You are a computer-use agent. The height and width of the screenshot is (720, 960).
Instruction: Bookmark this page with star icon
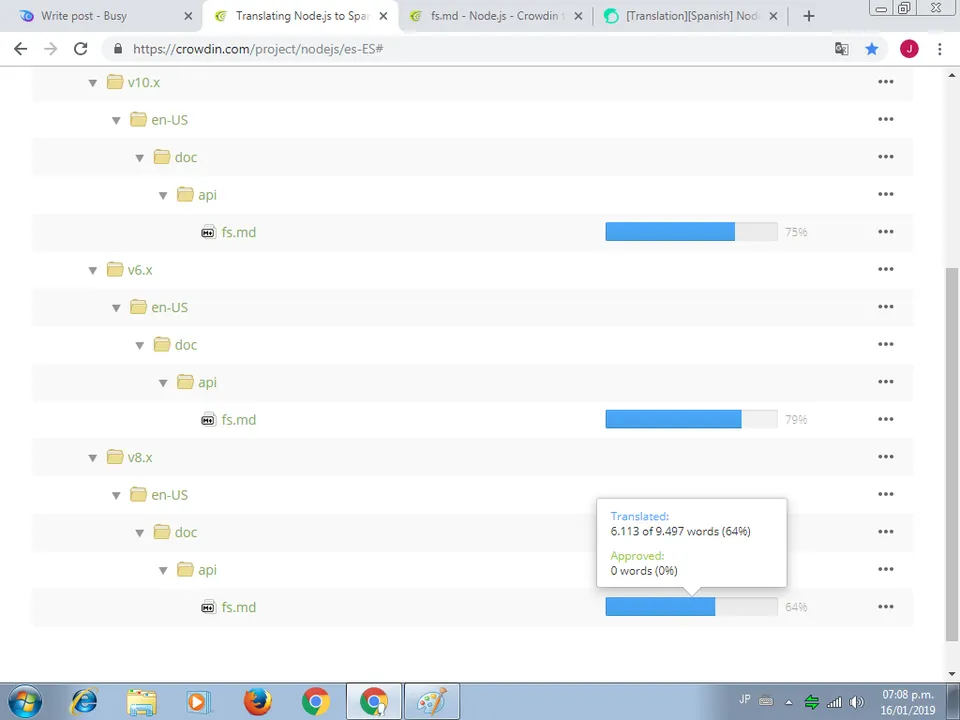872,49
